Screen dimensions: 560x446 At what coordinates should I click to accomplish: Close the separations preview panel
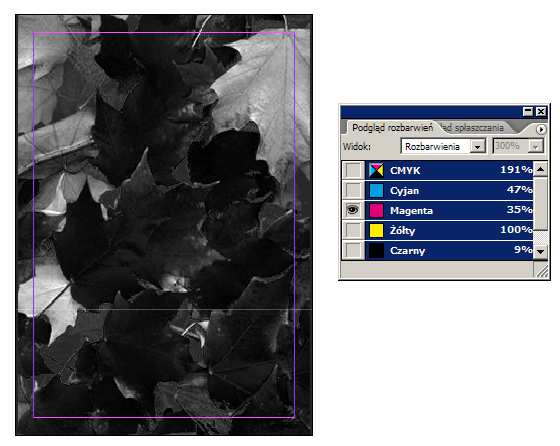(x=541, y=111)
